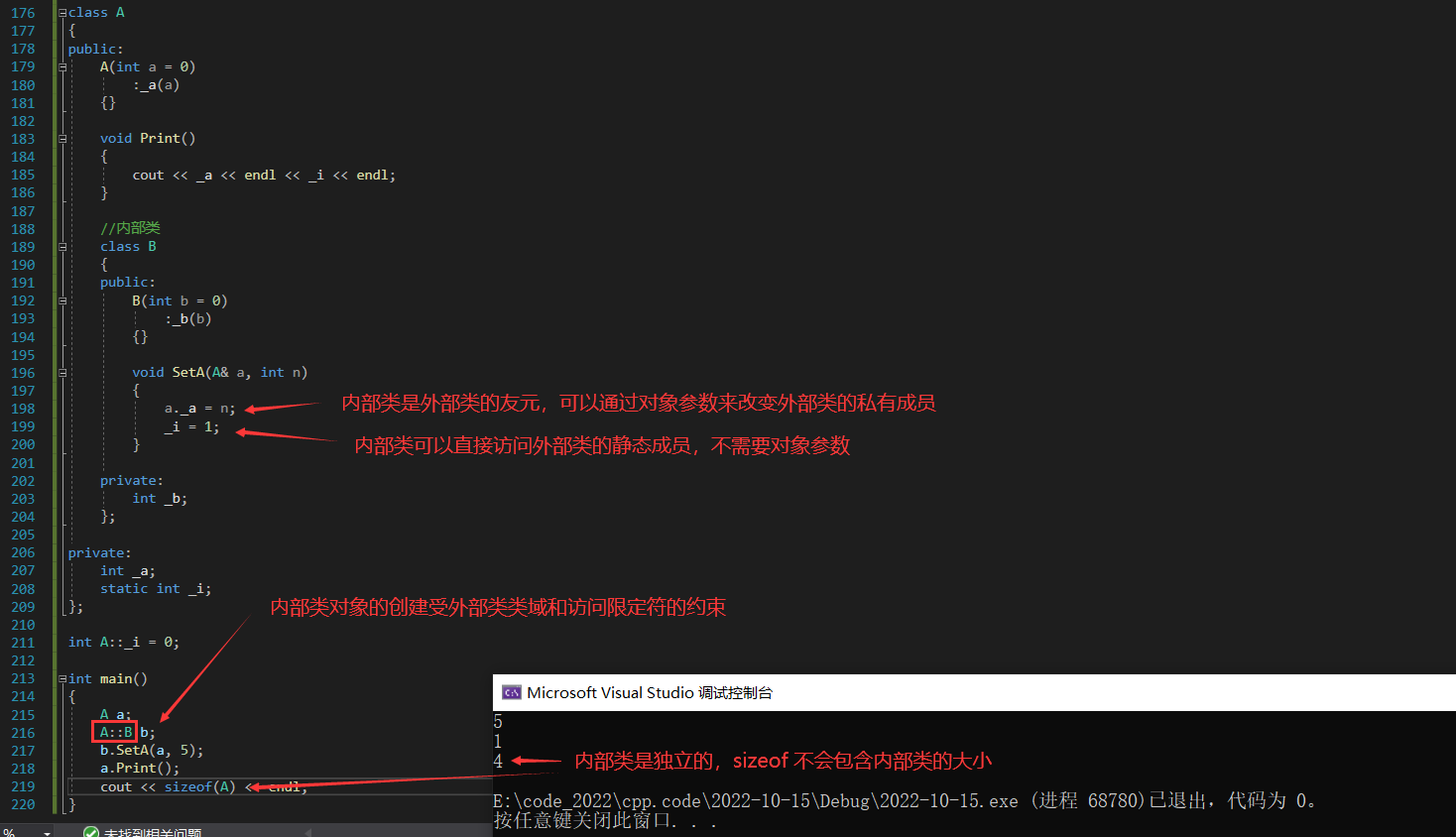Click the green checkmark issues status icon
The image size is (1456, 837).
(91, 833)
